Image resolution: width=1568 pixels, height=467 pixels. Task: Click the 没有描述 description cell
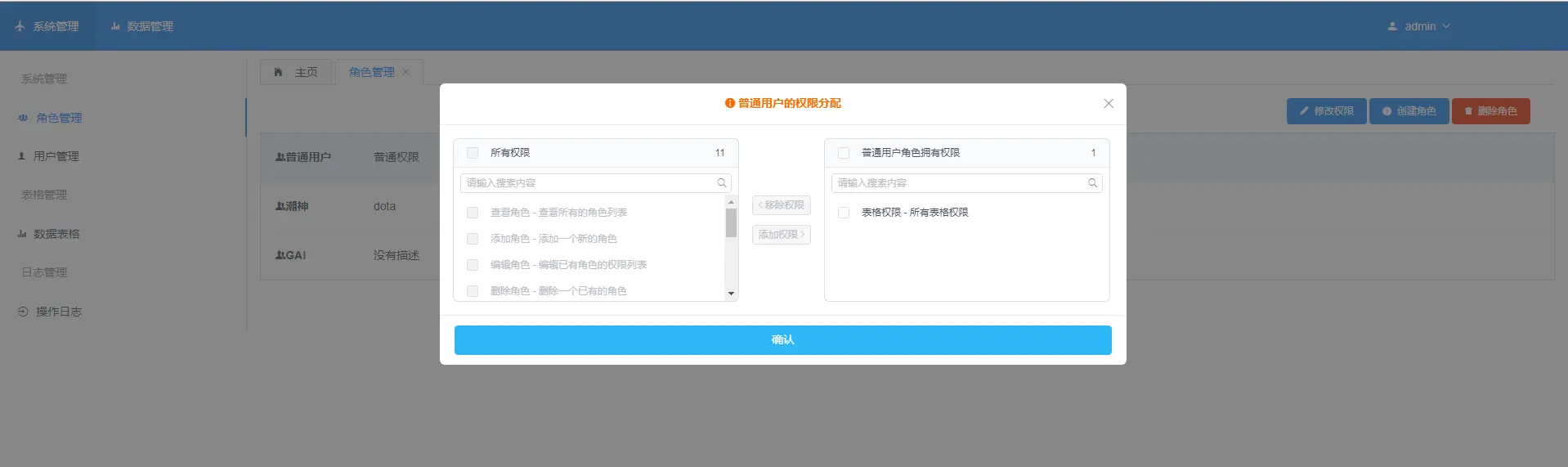pyautogui.click(x=396, y=255)
